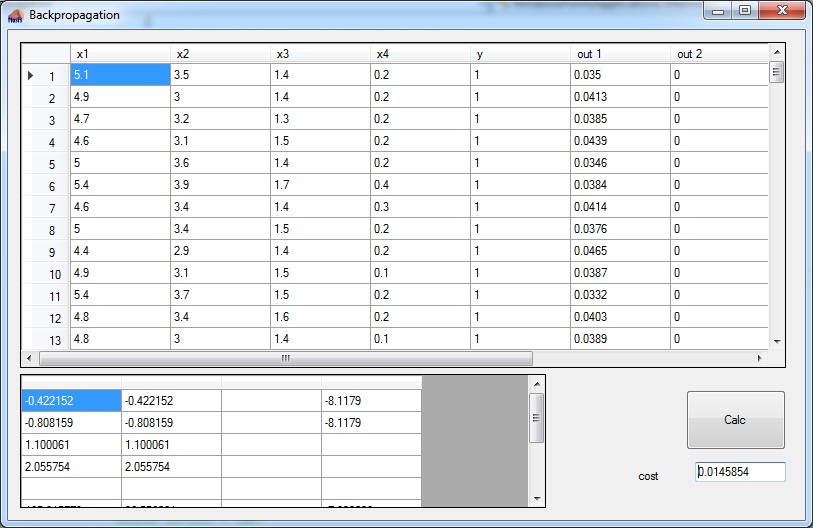
Task: Select the highlighted -0.422152 weight cell
Action: [x=71, y=401]
